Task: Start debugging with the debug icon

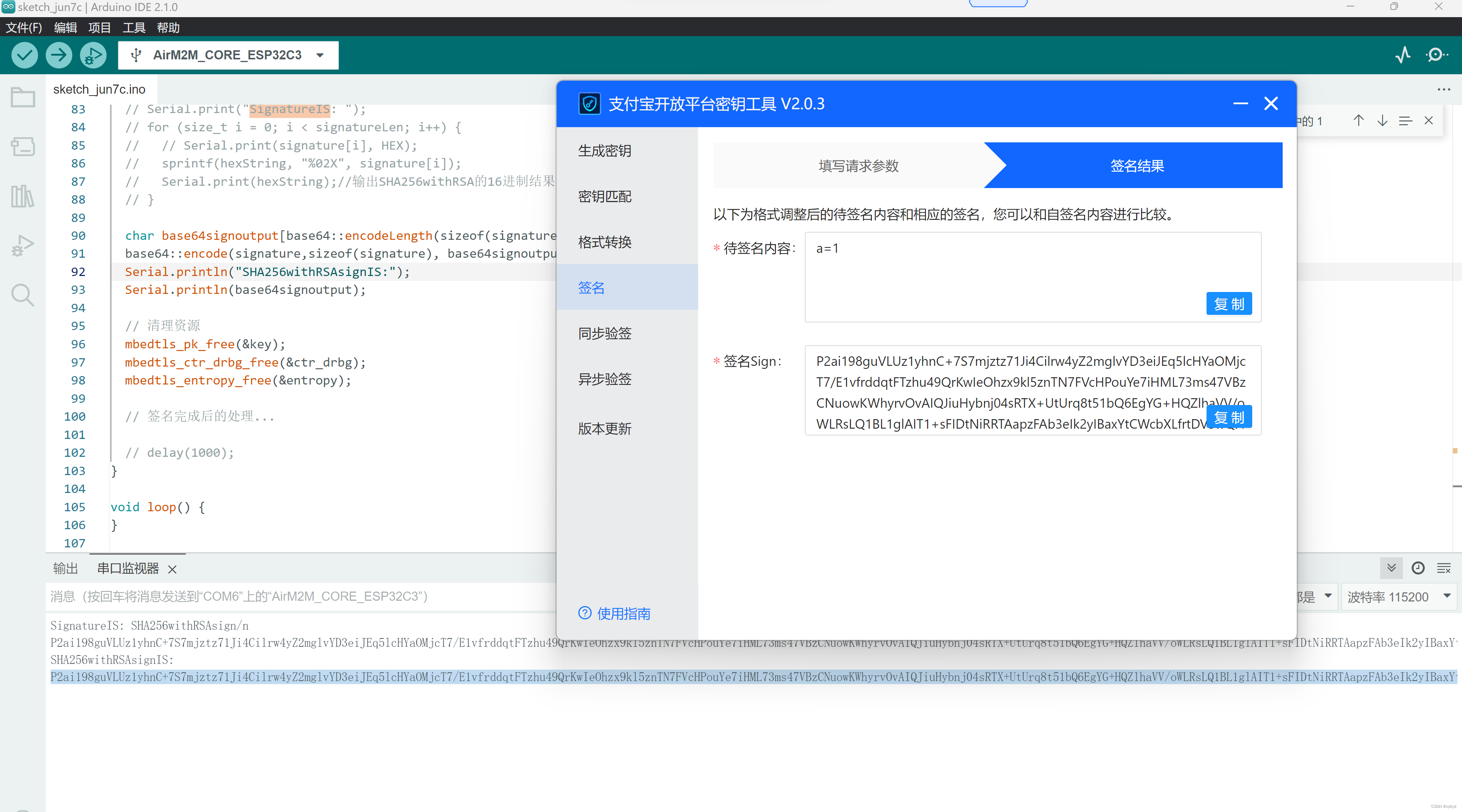Action: pyautogui.click(x=93, y=55)
